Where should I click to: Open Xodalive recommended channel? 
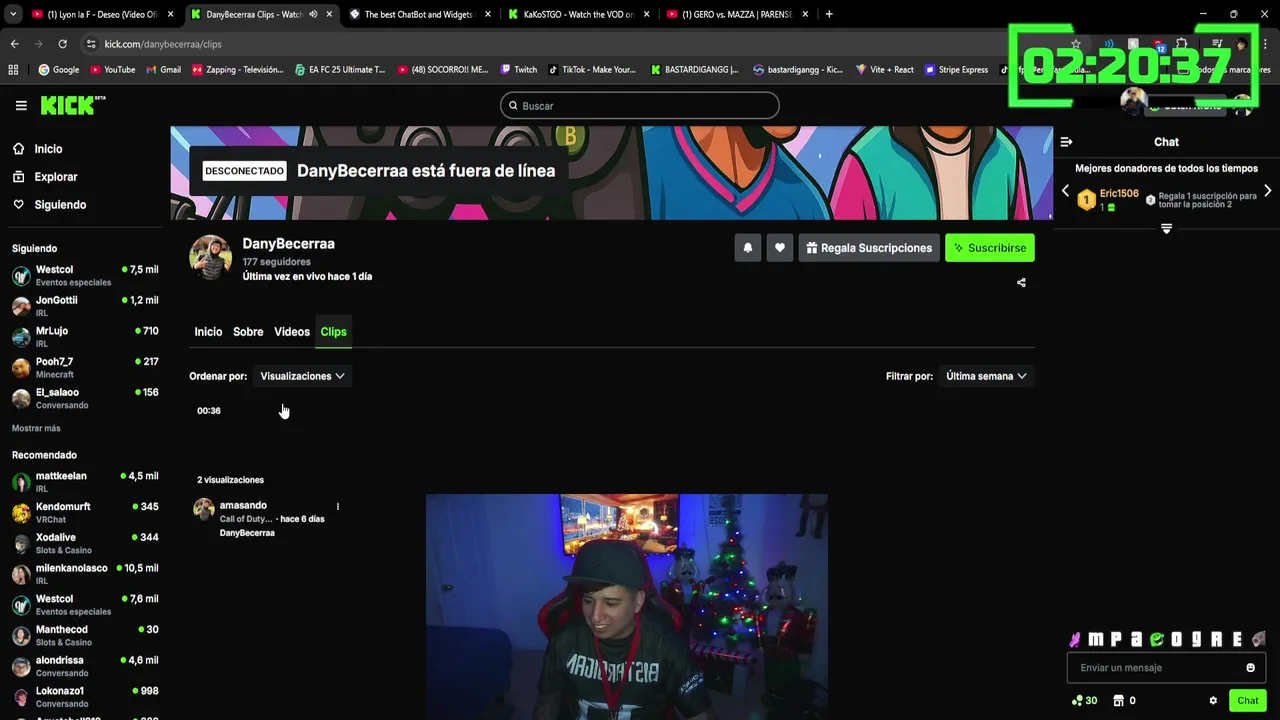click(x=85, y=543)
